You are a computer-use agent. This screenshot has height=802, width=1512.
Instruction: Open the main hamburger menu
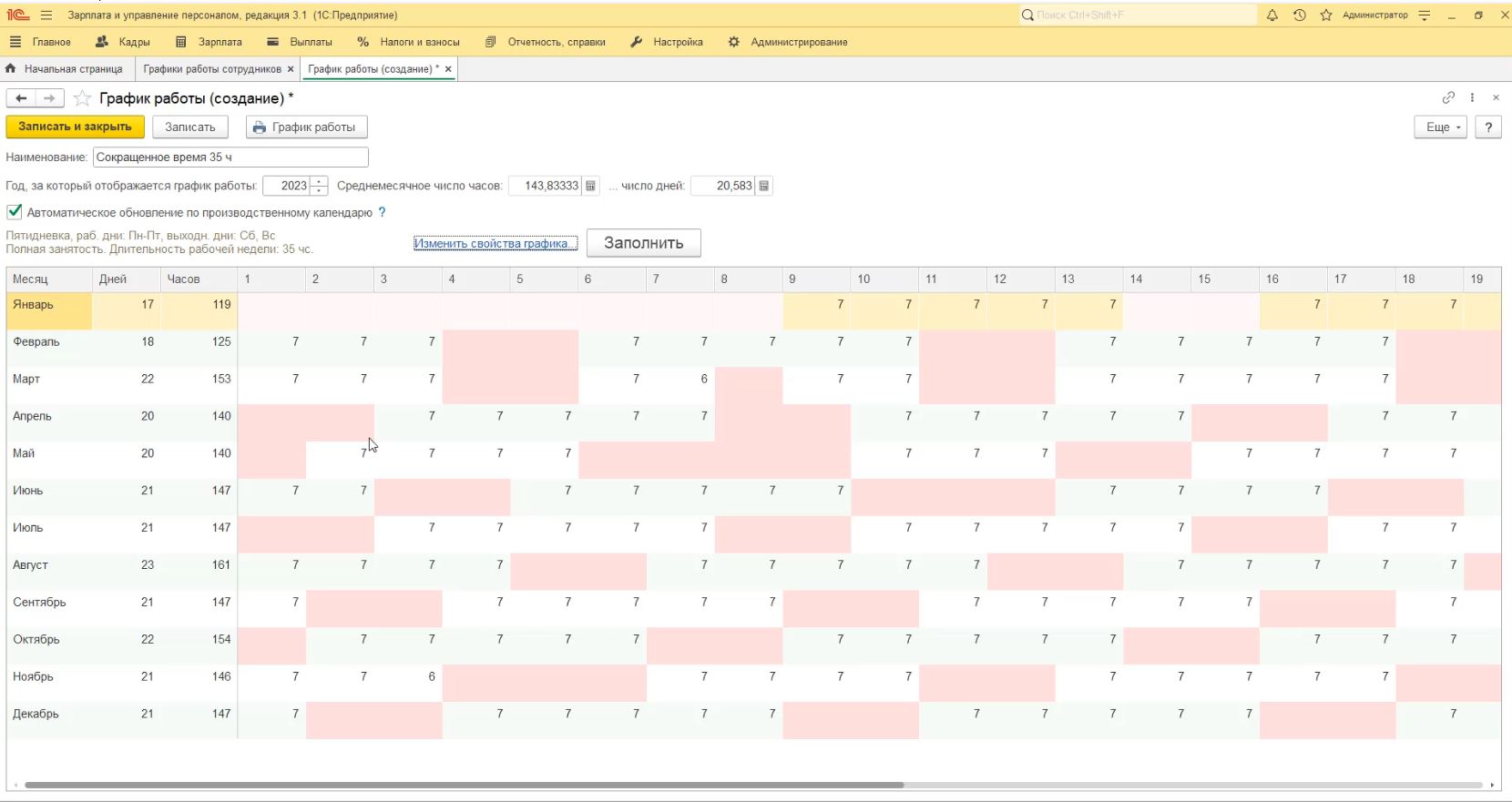(x=46, y=15)
